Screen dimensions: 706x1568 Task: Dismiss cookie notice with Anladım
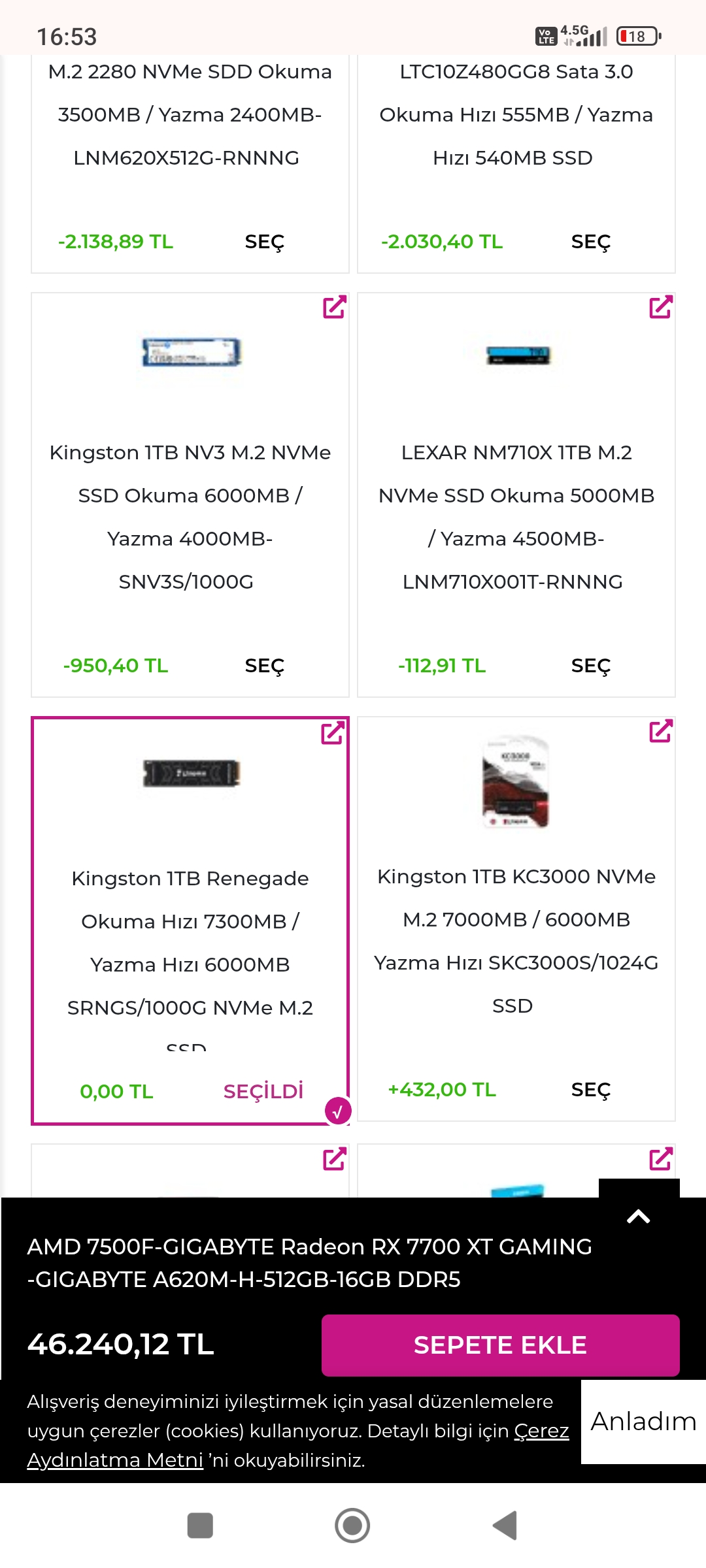click(x=643, y=1422)
